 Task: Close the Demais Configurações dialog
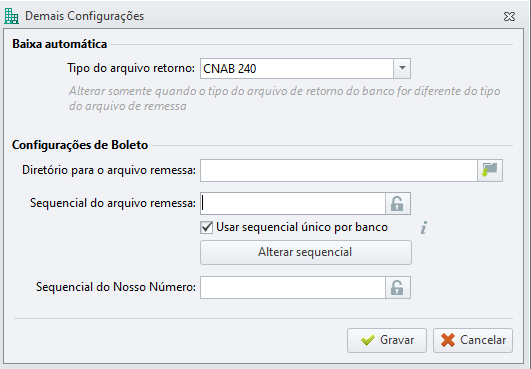[x=509, y=16]
